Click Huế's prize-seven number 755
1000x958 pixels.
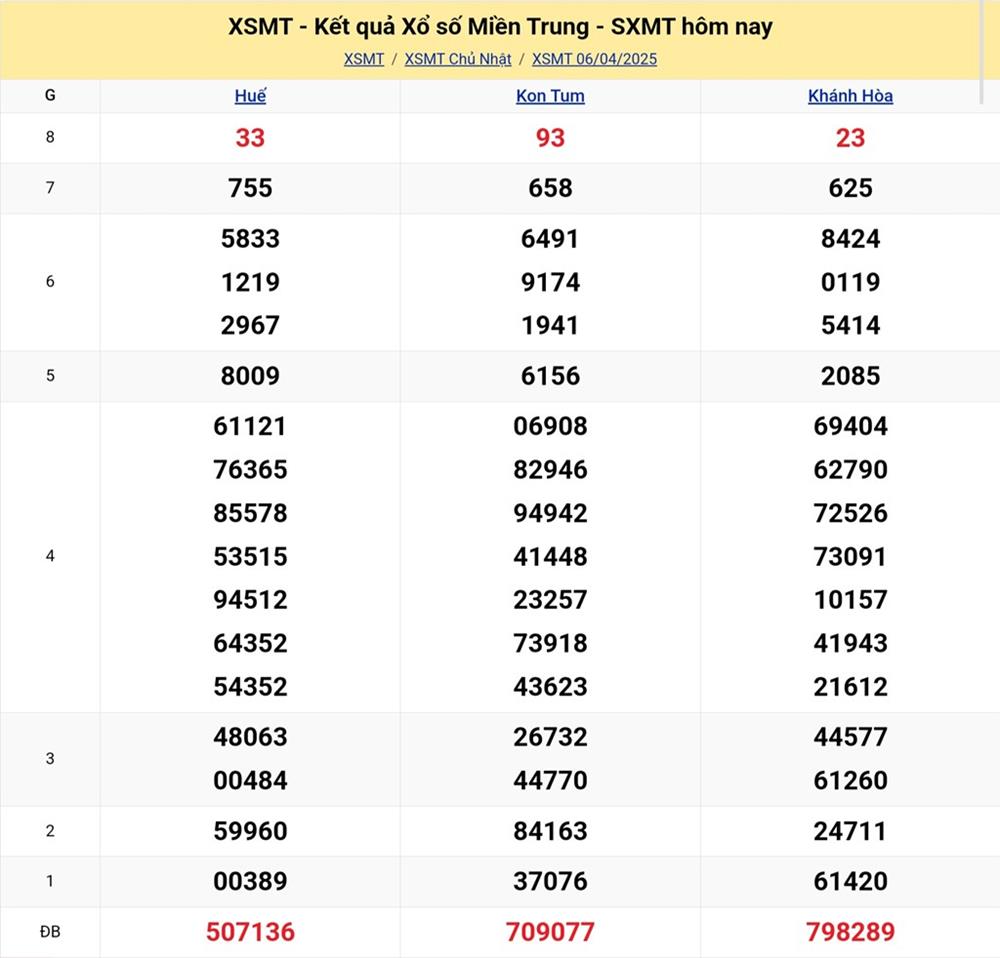click(x=250, y=188)
